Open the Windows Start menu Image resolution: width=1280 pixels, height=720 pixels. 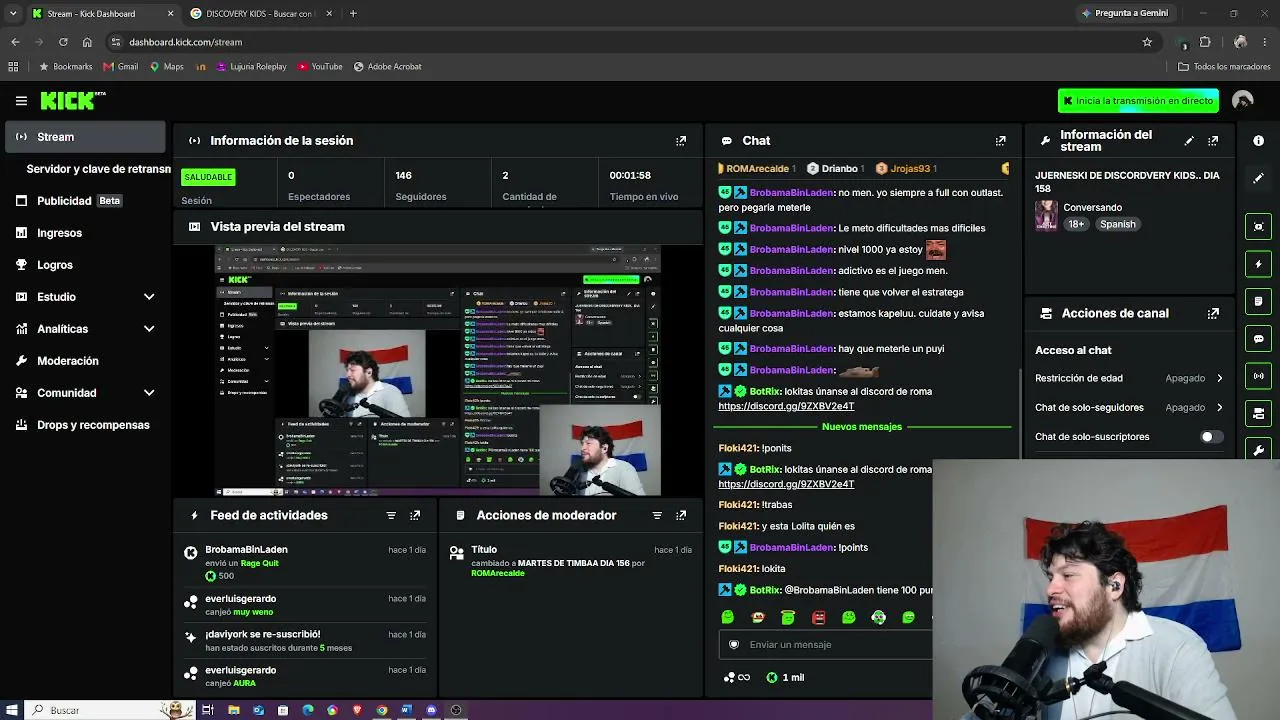[x=11, y=710]
